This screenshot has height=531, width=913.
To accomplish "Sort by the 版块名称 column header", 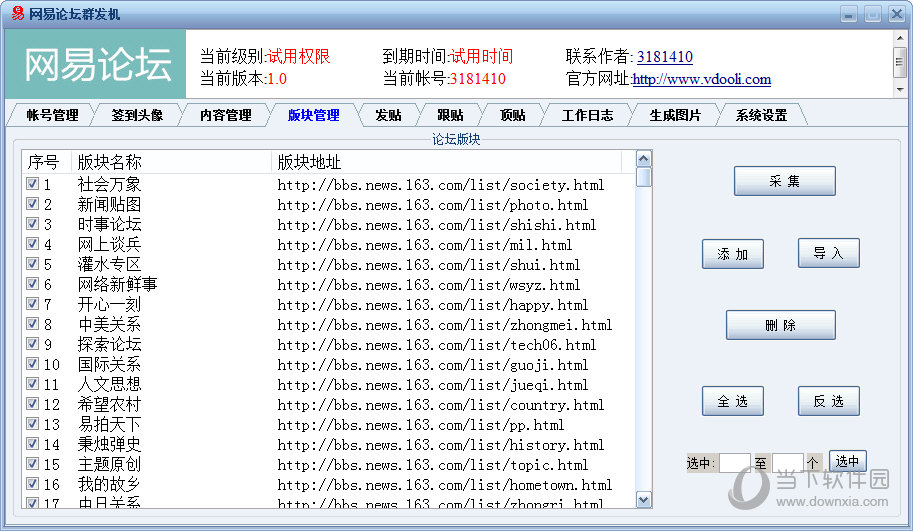I will coord(171,162).
